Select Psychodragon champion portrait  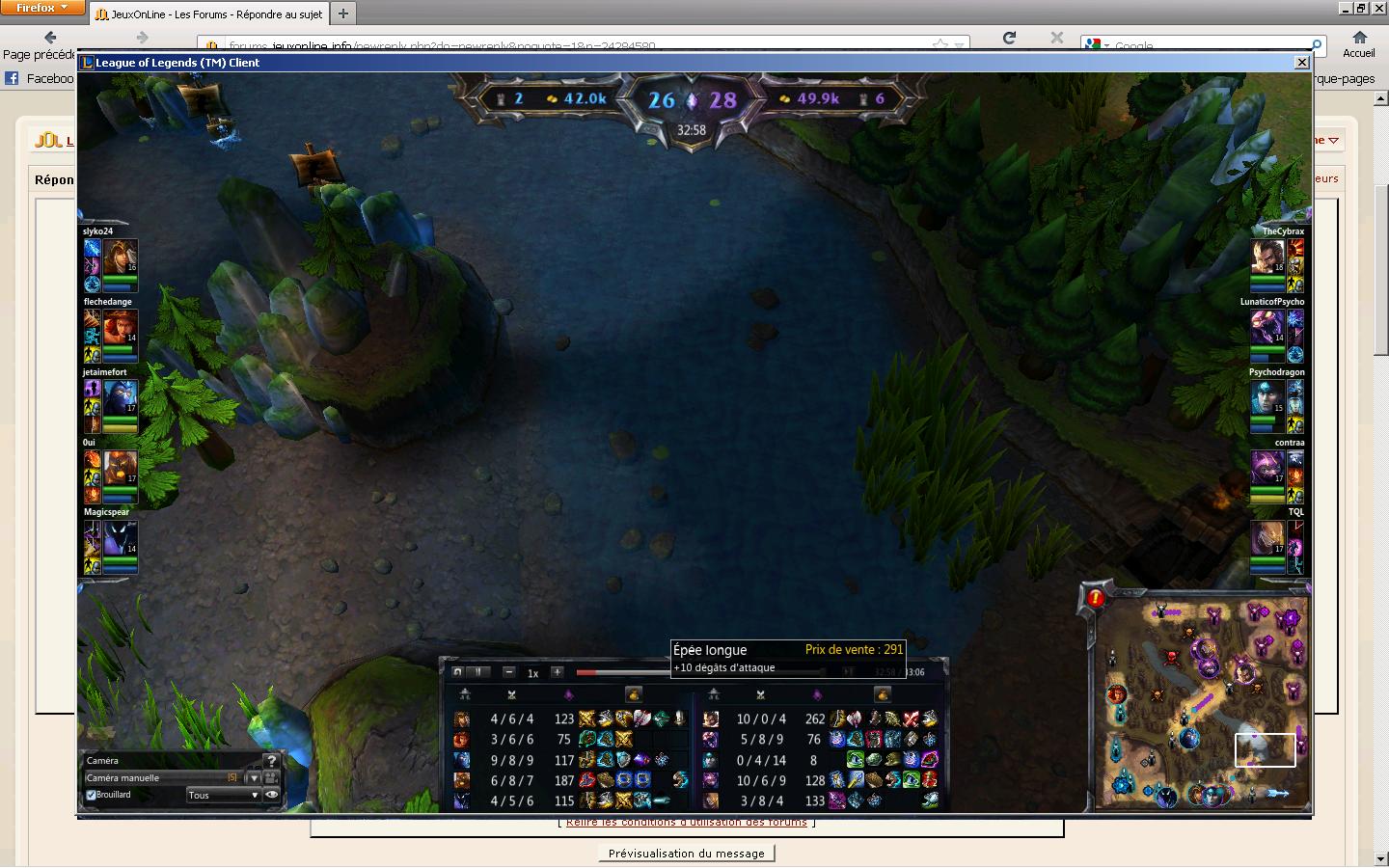1268,397
